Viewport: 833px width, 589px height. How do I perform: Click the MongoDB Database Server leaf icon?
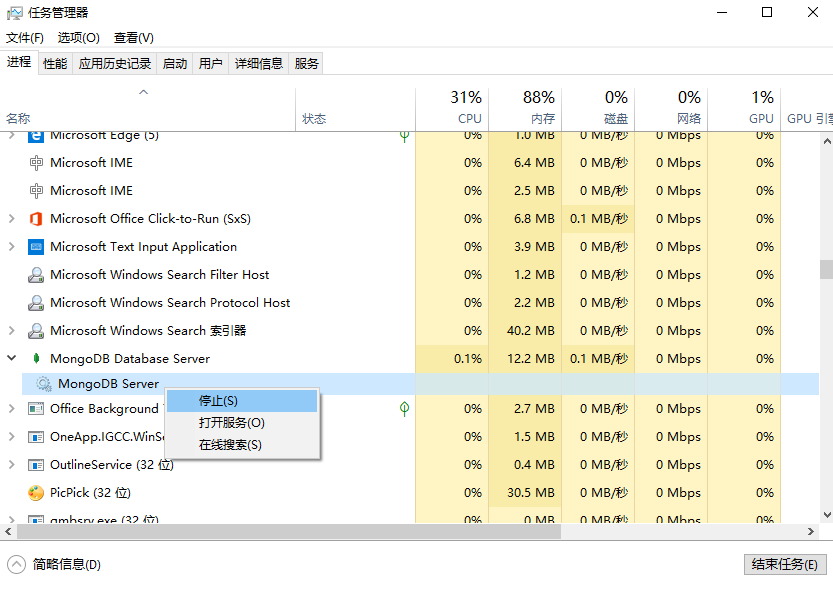click(36, 358)
